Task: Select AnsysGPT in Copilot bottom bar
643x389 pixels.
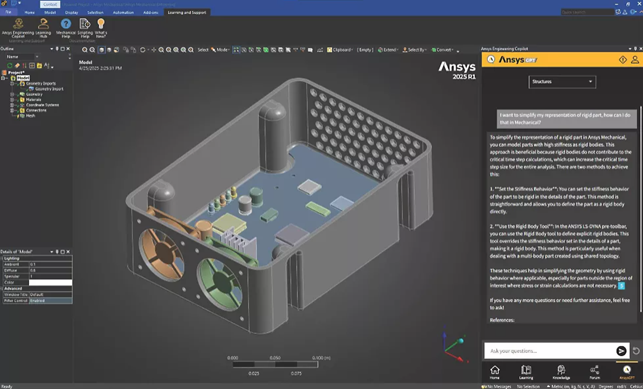Action: (x=627, y=372)
